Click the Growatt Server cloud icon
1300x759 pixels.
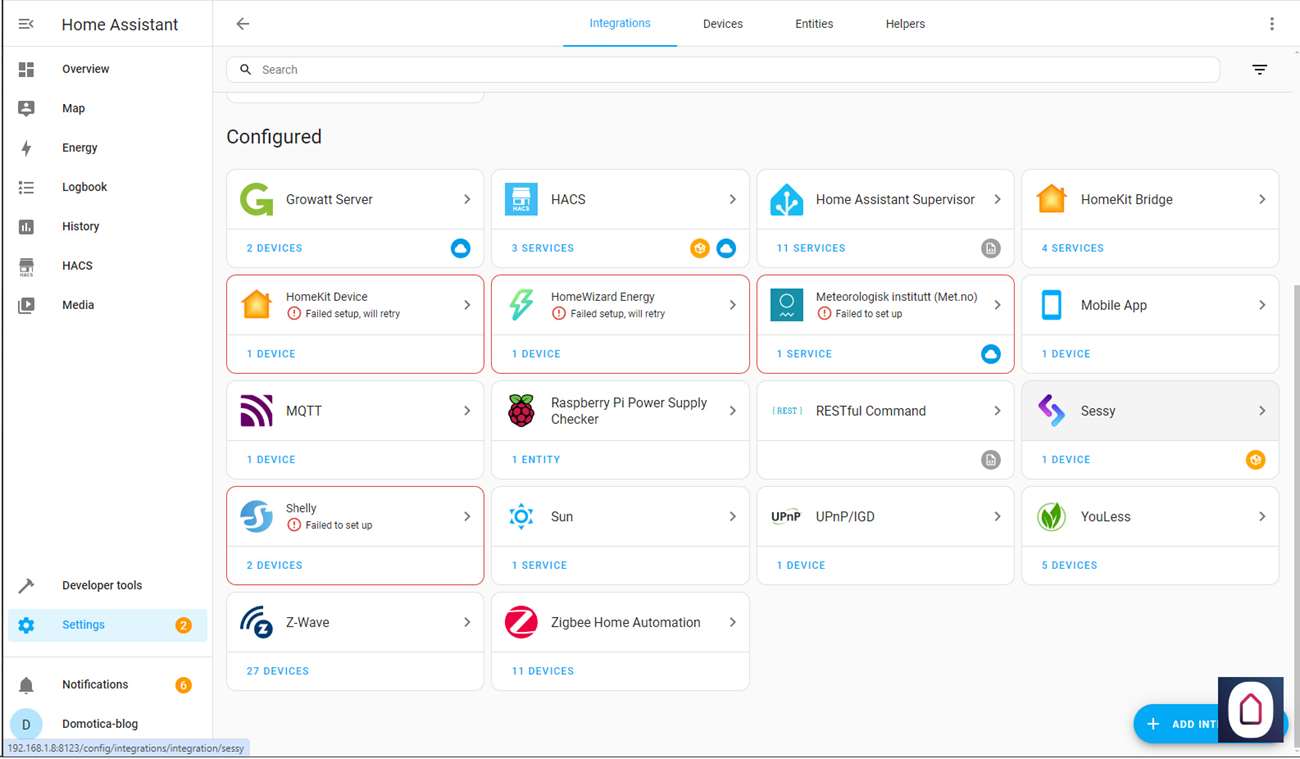coord(460,248)
